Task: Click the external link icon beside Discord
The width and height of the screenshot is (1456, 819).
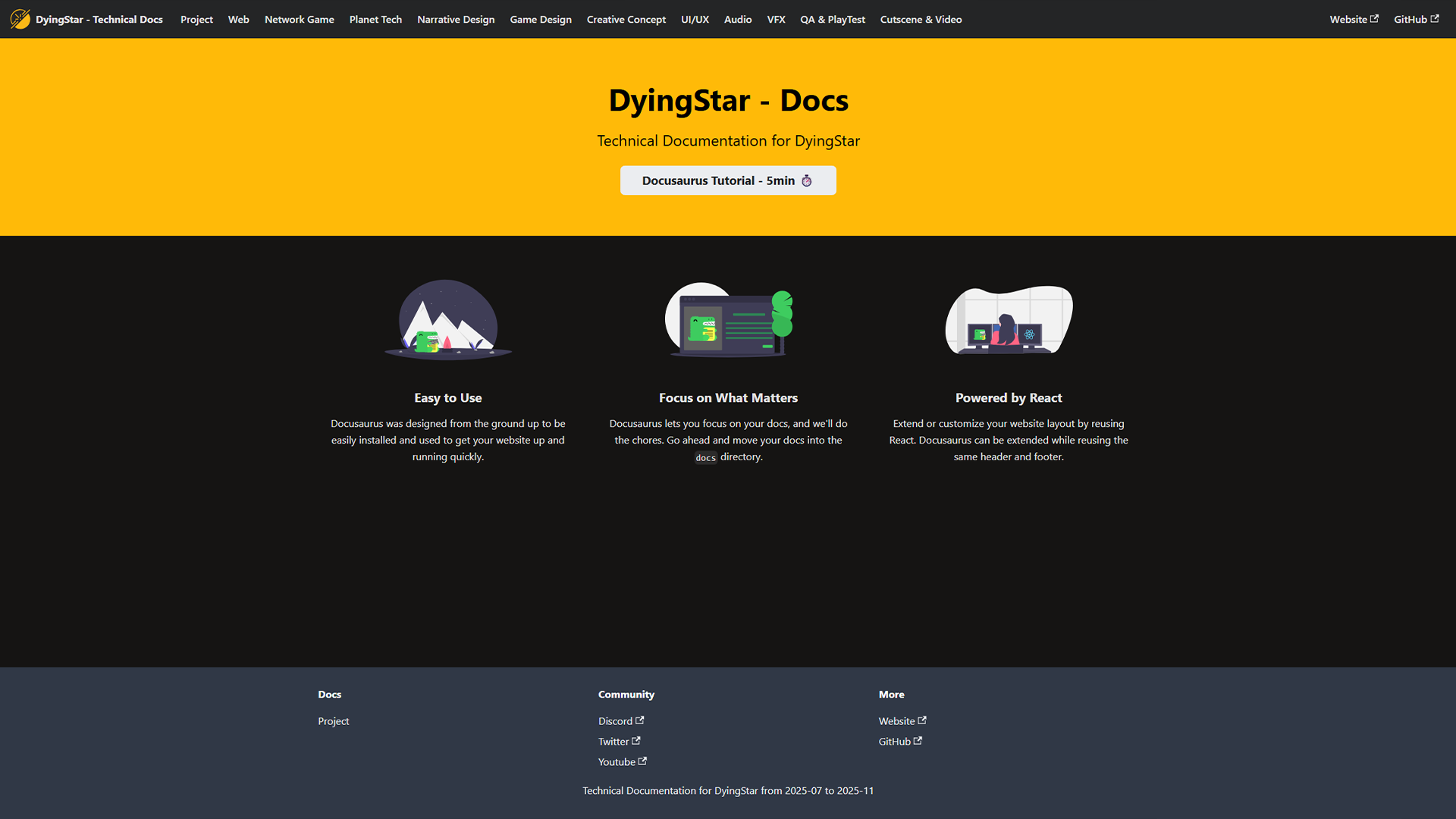Action: pos(640,720)
